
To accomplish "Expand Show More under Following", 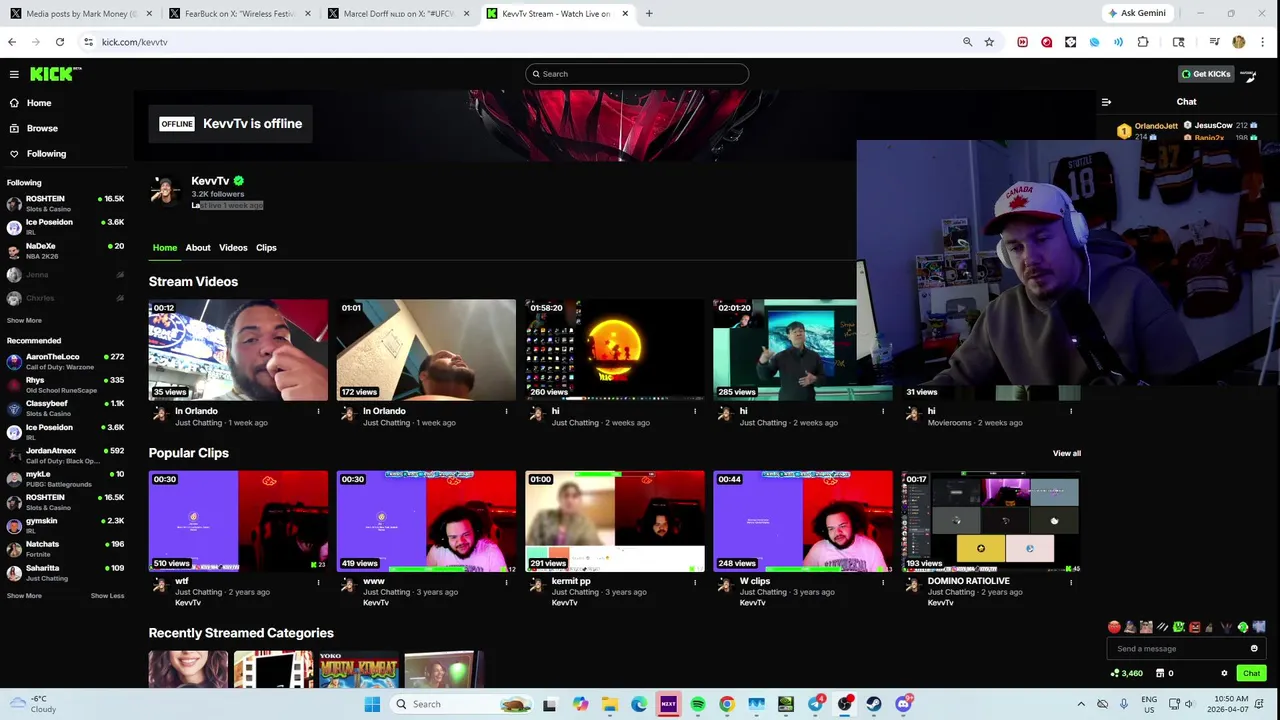I will click(x=24, y=321).
